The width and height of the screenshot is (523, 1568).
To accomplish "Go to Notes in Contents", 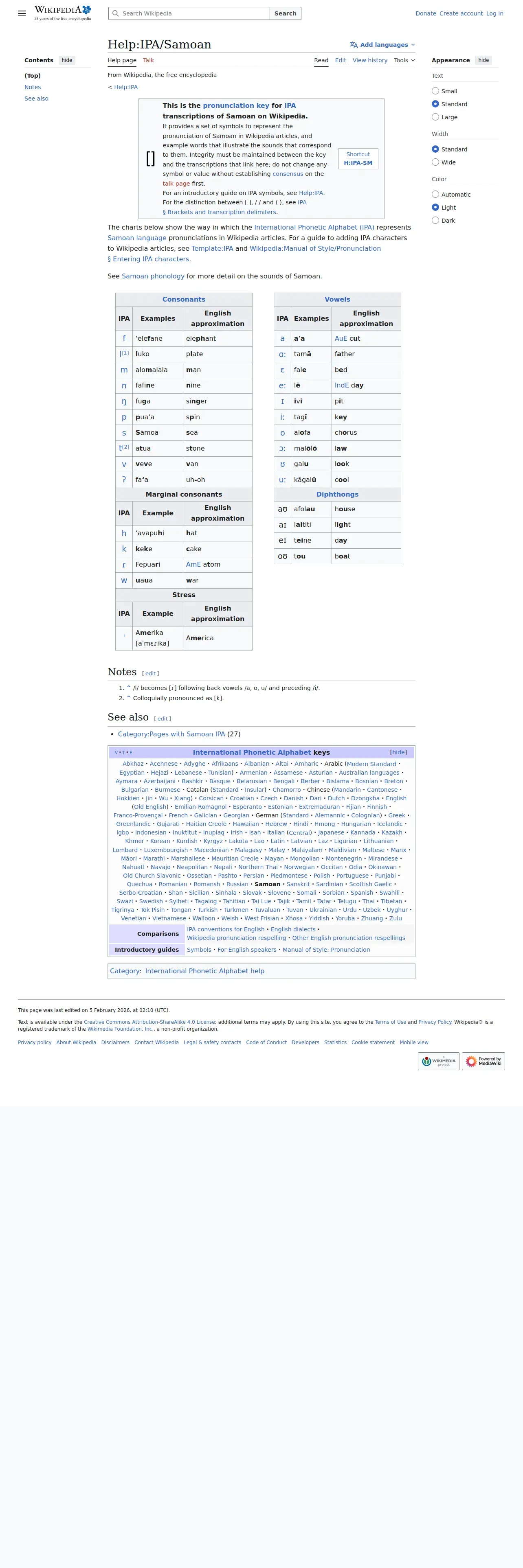I will [33, 87].
